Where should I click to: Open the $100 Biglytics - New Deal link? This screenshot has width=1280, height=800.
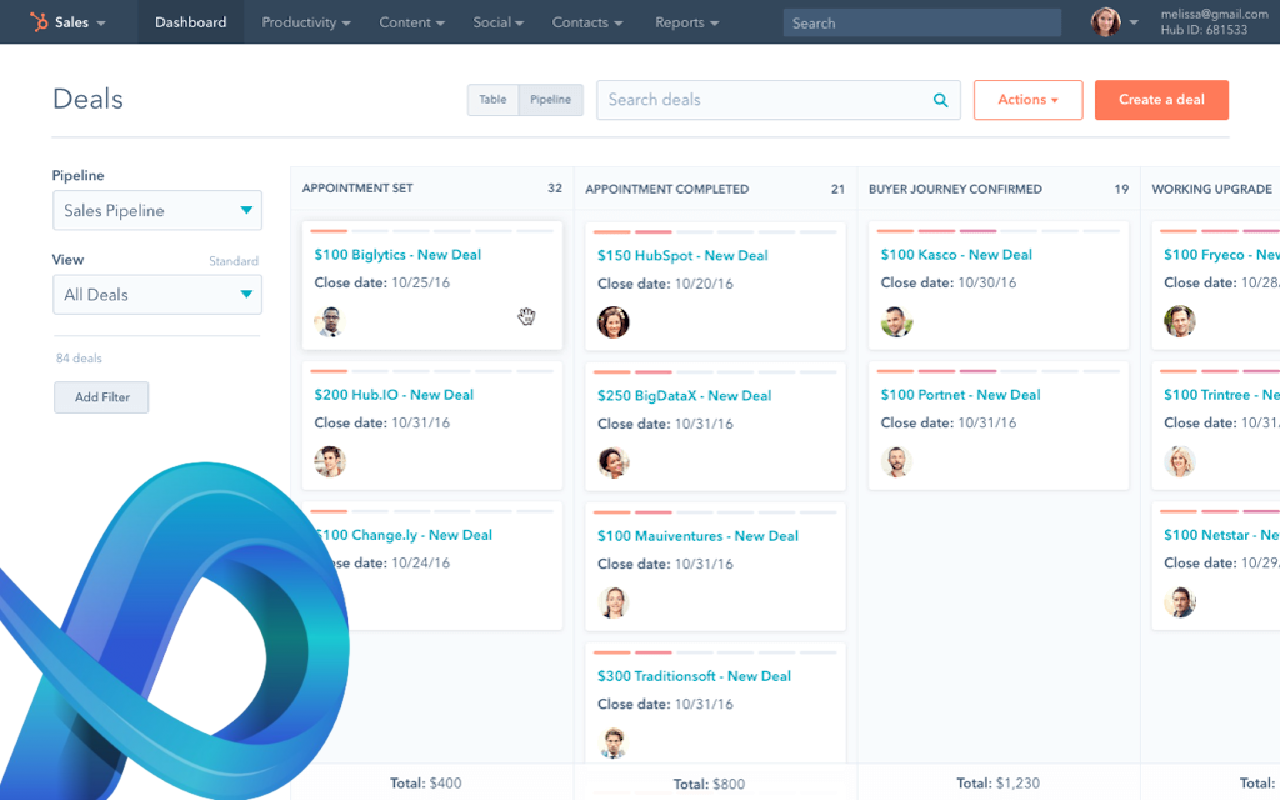398,255
